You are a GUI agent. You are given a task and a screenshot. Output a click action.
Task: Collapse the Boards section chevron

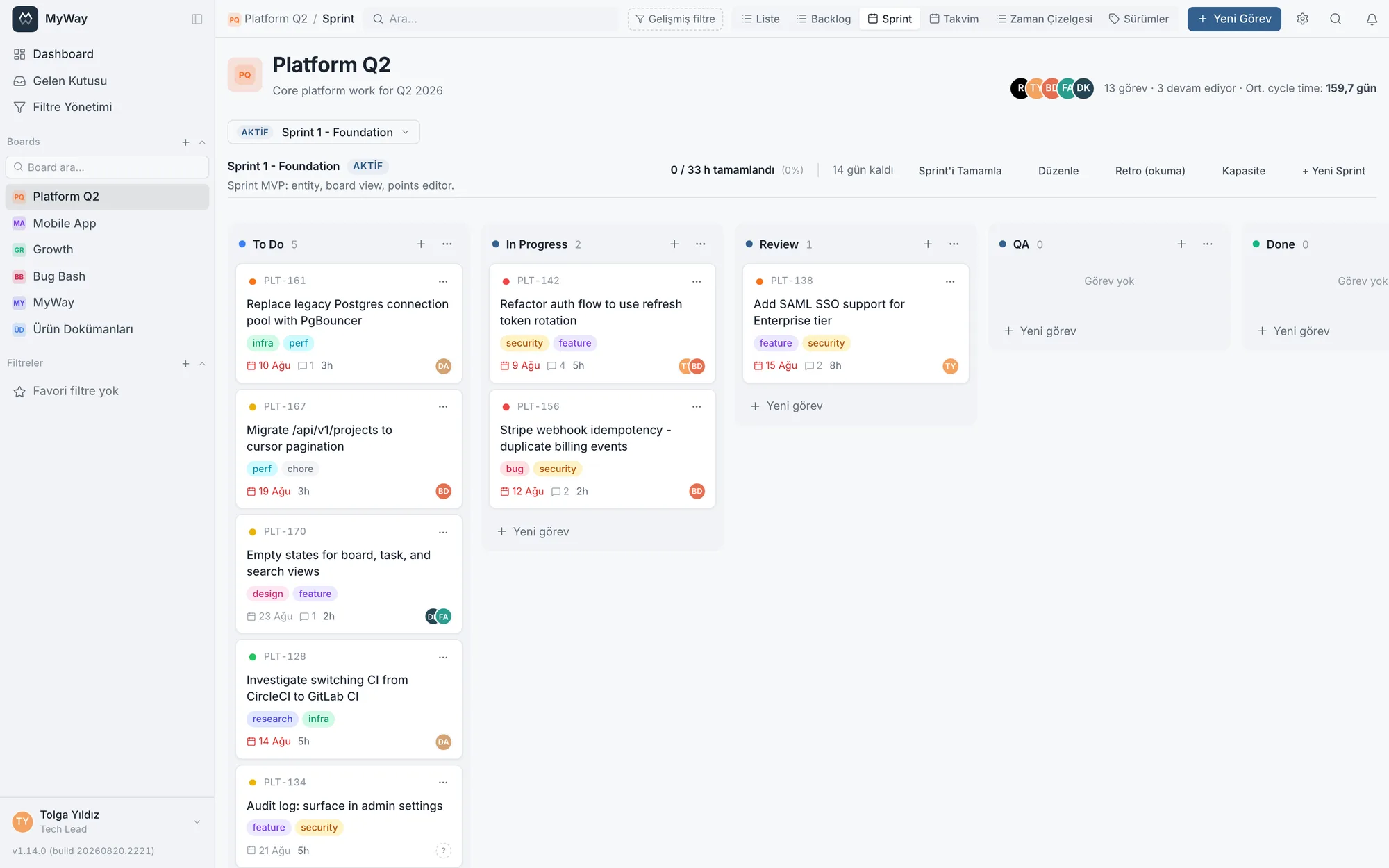click(202, 142)
